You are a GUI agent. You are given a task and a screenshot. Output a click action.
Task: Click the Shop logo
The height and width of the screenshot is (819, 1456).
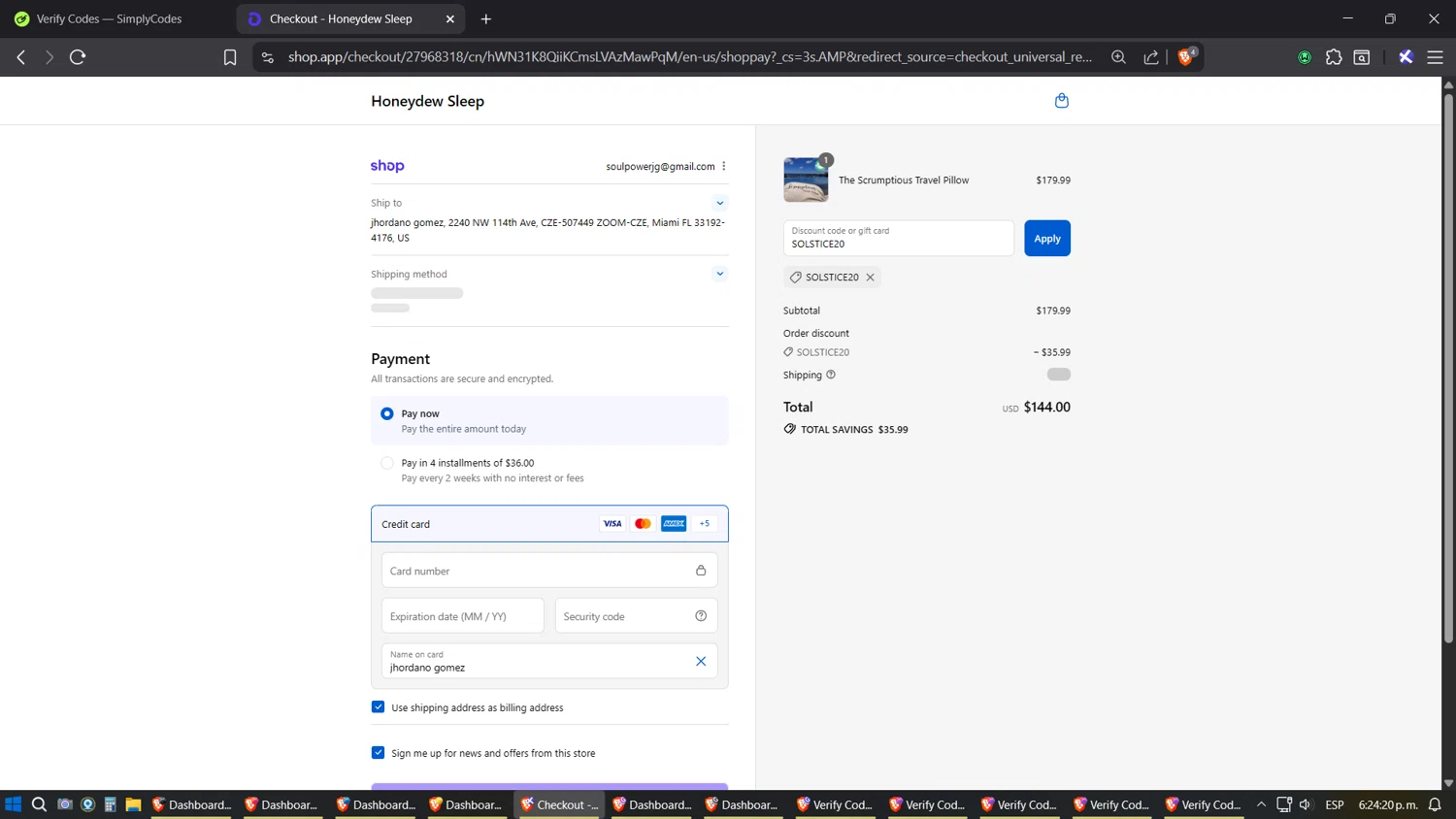(x=387, y=166)
